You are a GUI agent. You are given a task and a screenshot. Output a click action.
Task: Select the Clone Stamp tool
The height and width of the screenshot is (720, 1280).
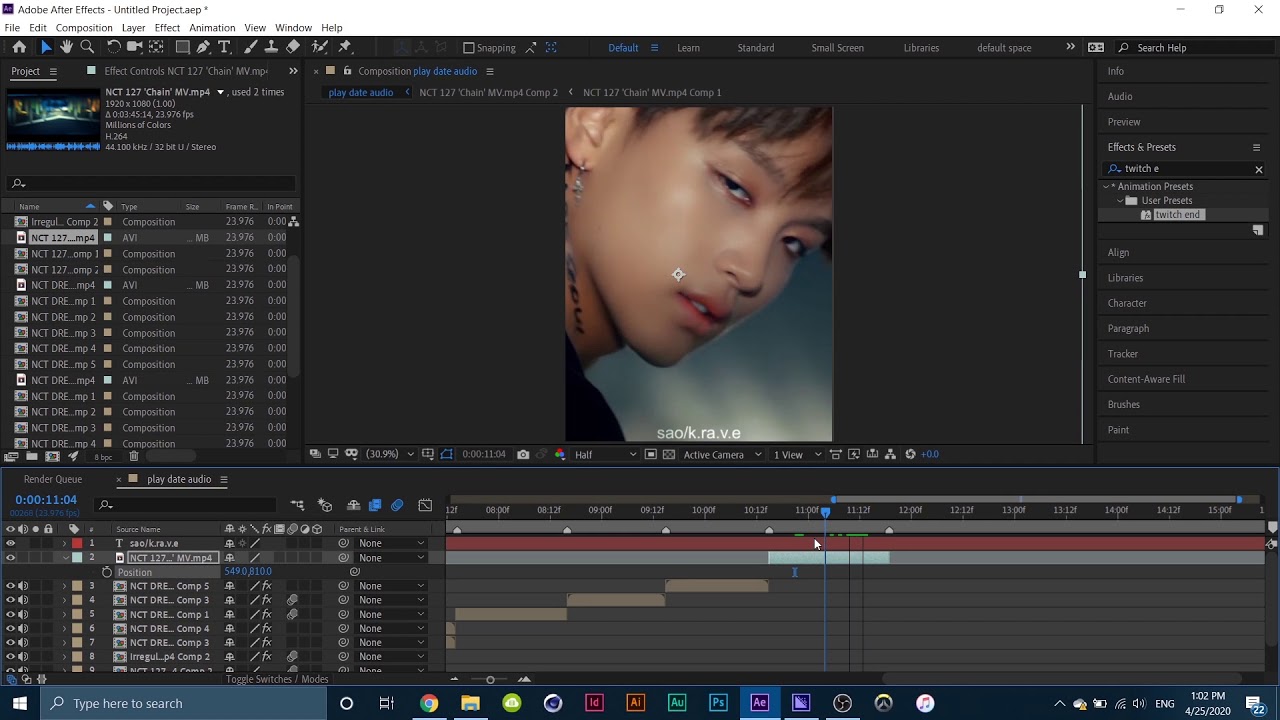271,47
